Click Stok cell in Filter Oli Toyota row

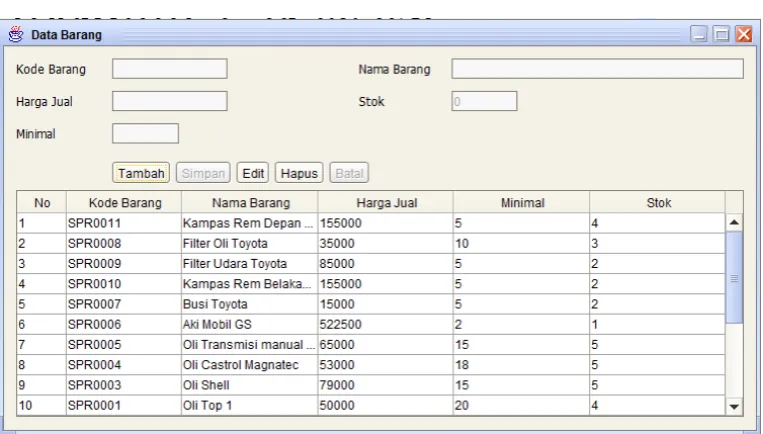[658, 243]
